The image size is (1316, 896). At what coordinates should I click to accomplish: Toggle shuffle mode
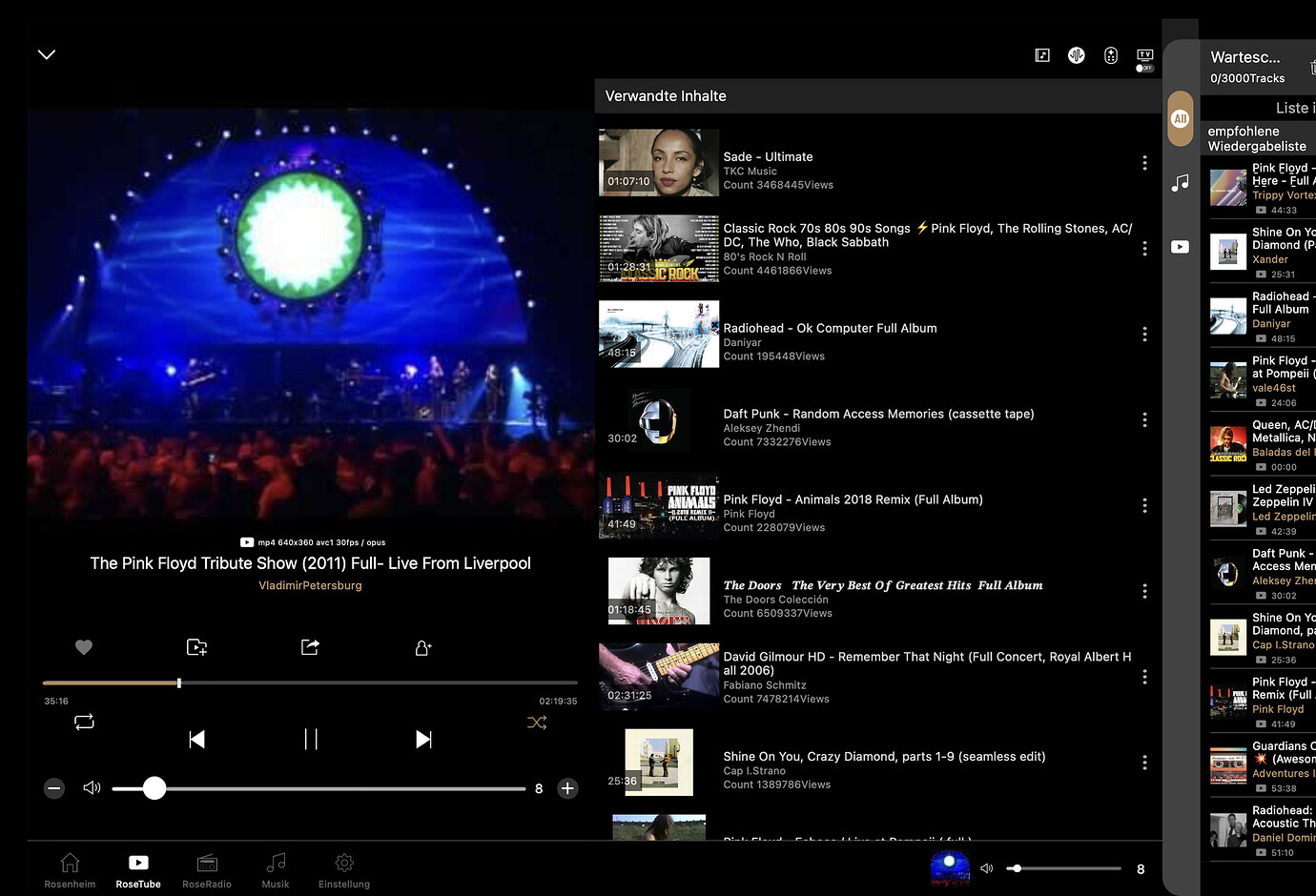[x=537, y=723]
